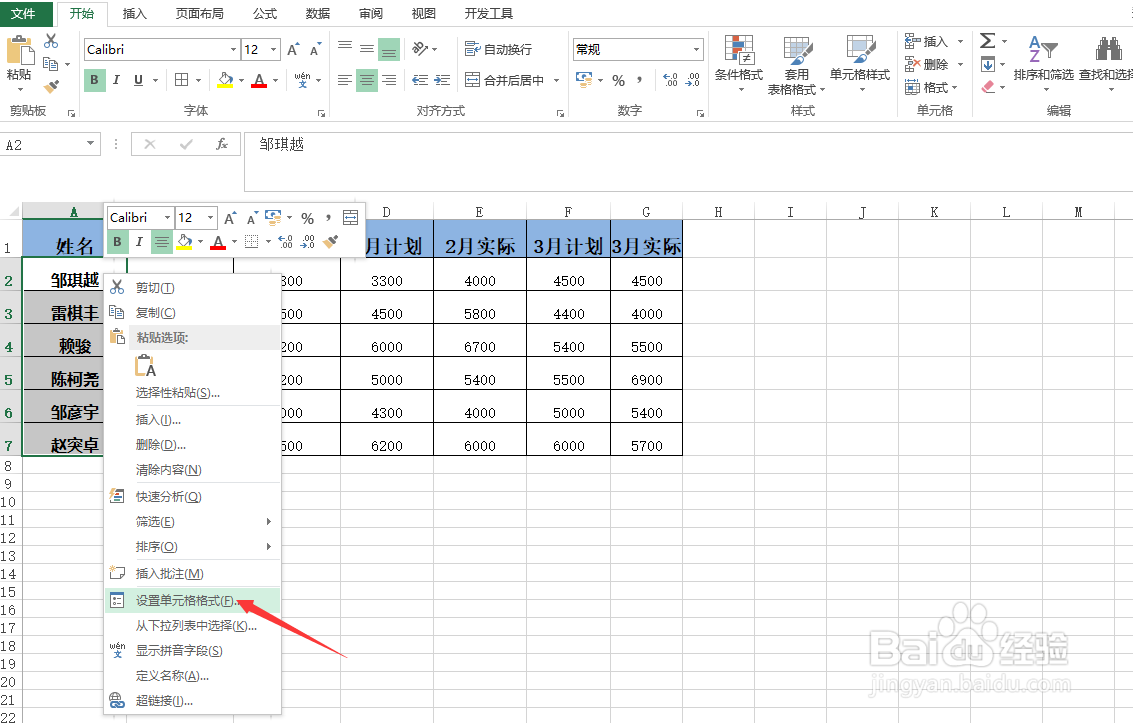1133x723 pixels.
Task: Open ribbon font size 12 dropdown
Action: (x=274, y=50)
